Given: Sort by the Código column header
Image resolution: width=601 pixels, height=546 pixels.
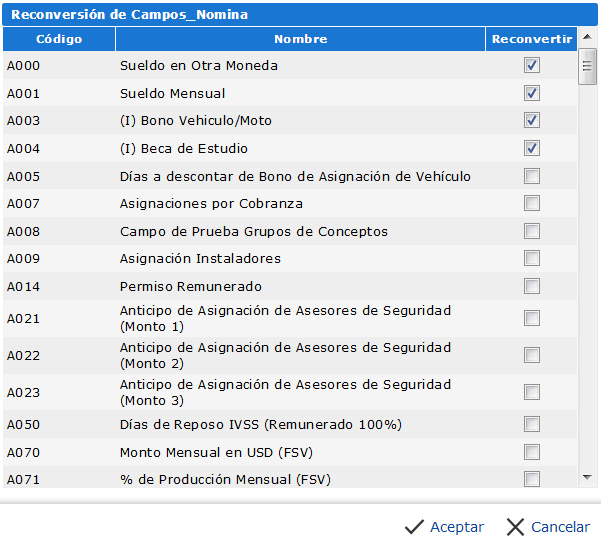Looking at the screenshot, I should point(59,39).
